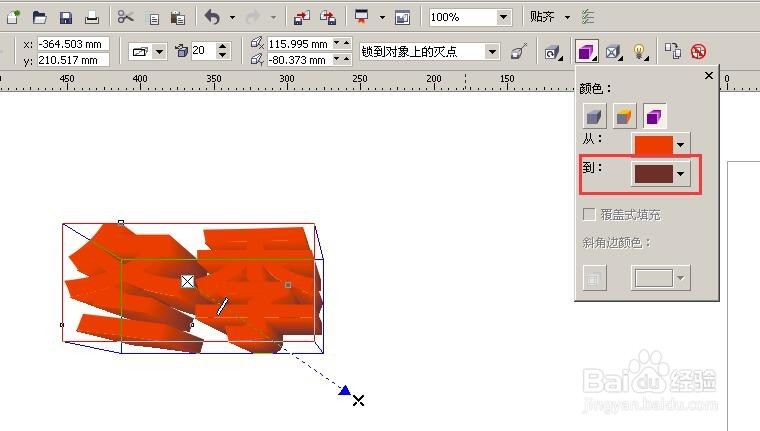Click the clear extrusion icon
The width and height of the screenshot is (760, 431).
(698, 51)
